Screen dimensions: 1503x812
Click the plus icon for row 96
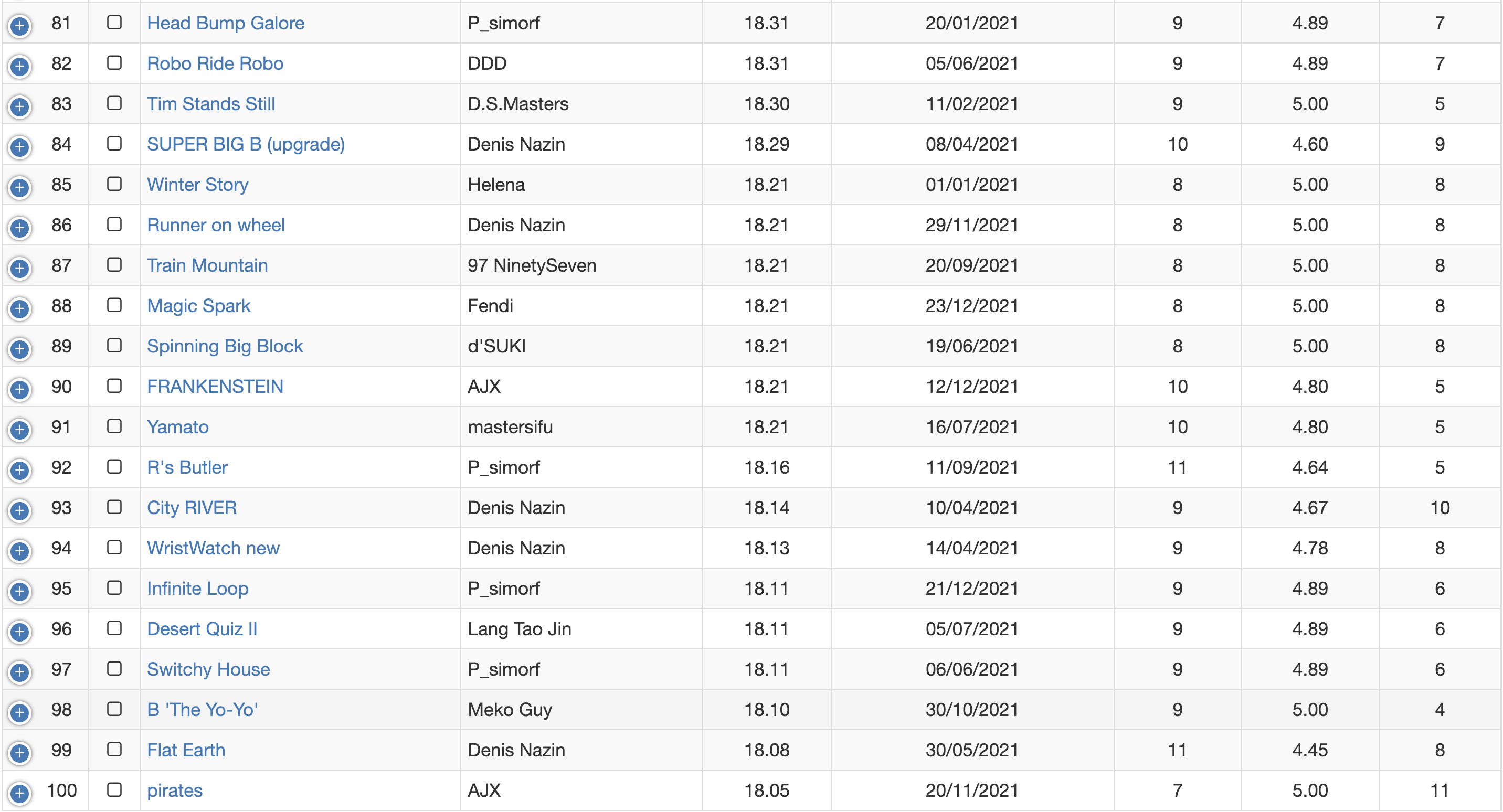click(20, 631)
